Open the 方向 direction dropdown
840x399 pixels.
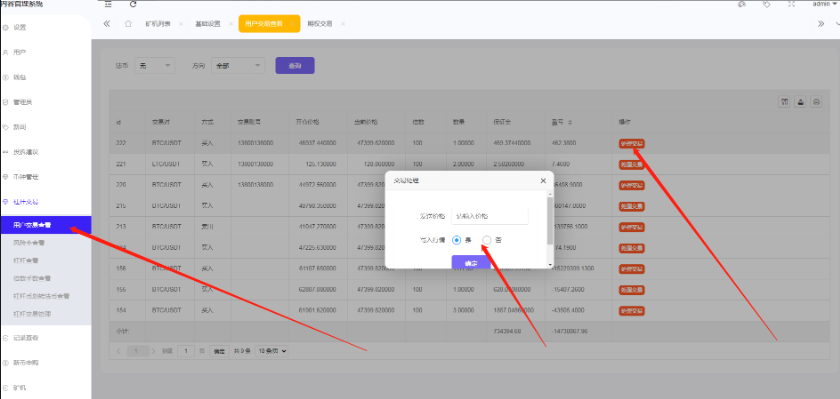pos(238,65)
